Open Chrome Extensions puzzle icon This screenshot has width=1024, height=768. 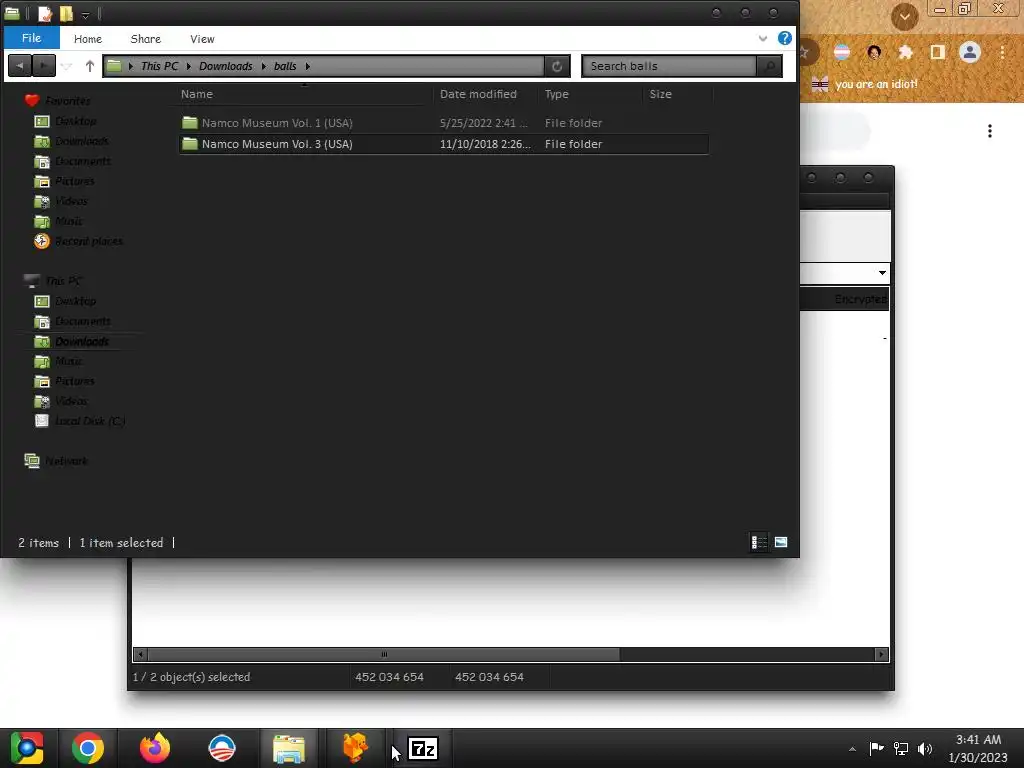906,52
